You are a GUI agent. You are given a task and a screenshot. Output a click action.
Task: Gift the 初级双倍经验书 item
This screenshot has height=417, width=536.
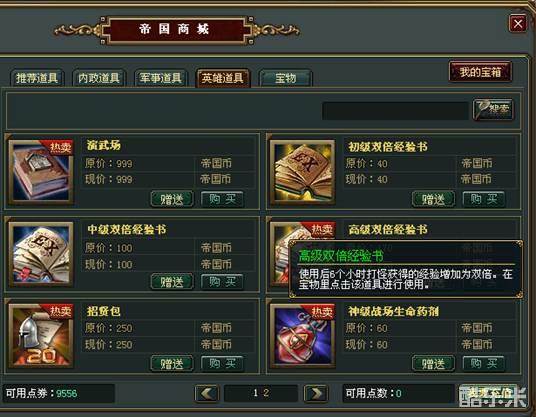pyautogui.click(x=433, y=199)
